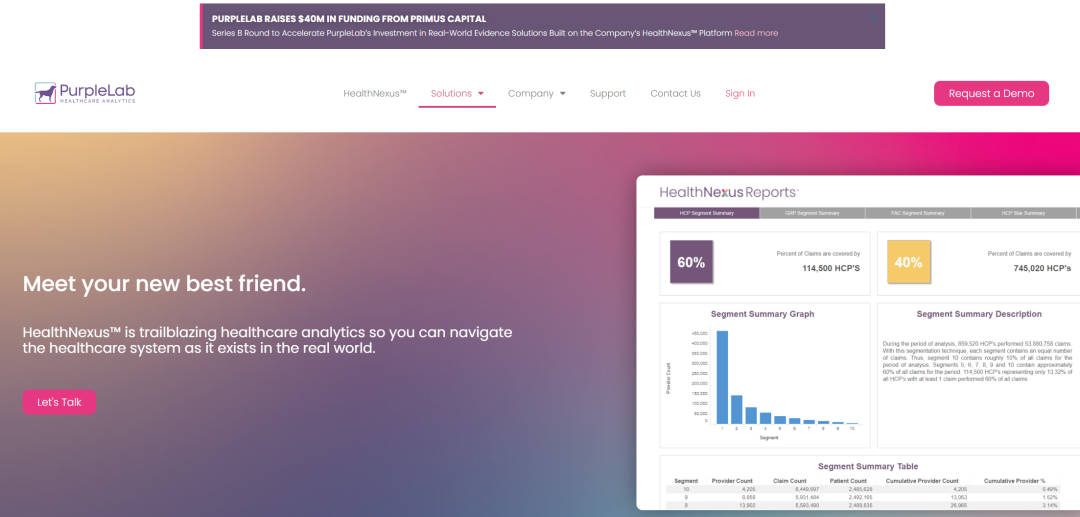Click the segment 2 bar in the graph
1080x517 pixels.
736,410
